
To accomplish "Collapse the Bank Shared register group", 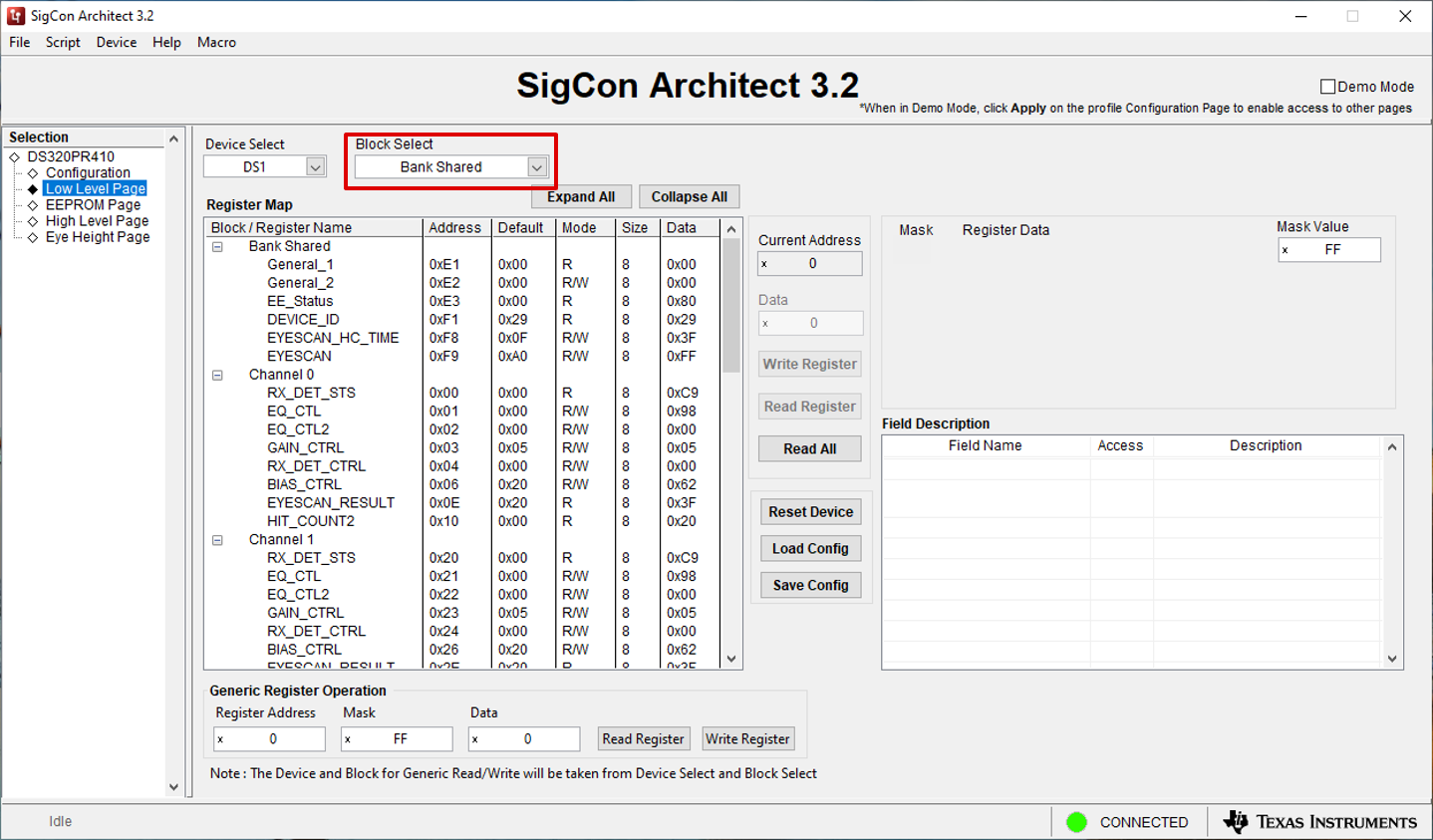I will (x=217, y=247).
